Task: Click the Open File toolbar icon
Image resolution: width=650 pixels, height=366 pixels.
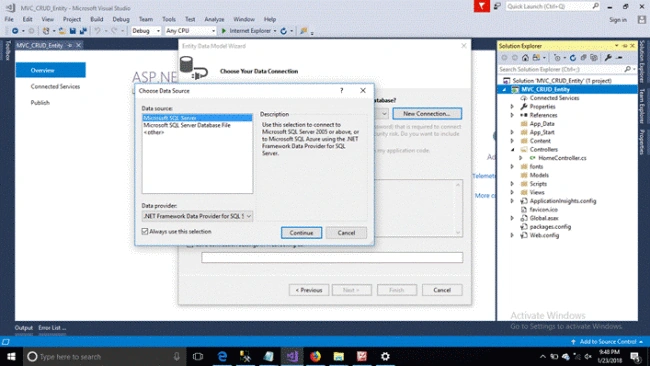Action: click(62, 31)
